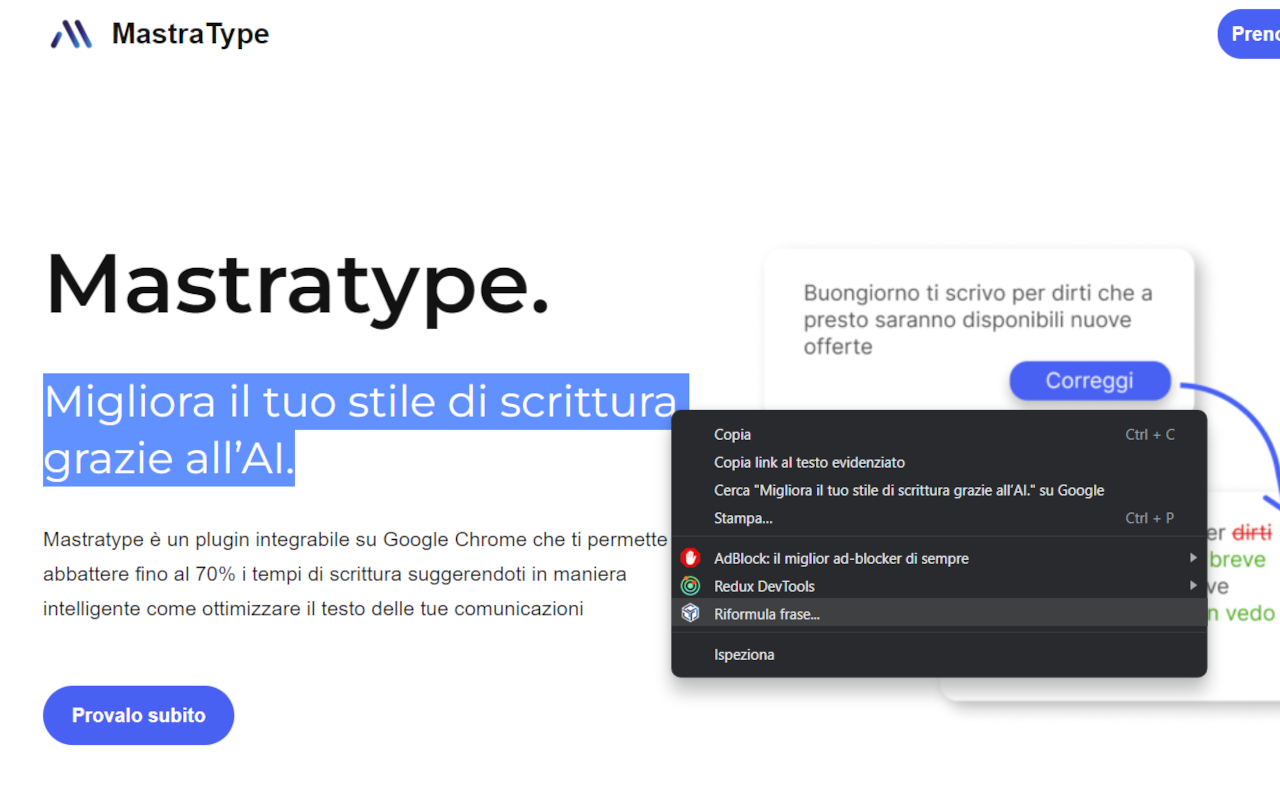Click text "presto saranno disponibili nuove"
Screen dimensions: 1280x800
click(967, 320)
